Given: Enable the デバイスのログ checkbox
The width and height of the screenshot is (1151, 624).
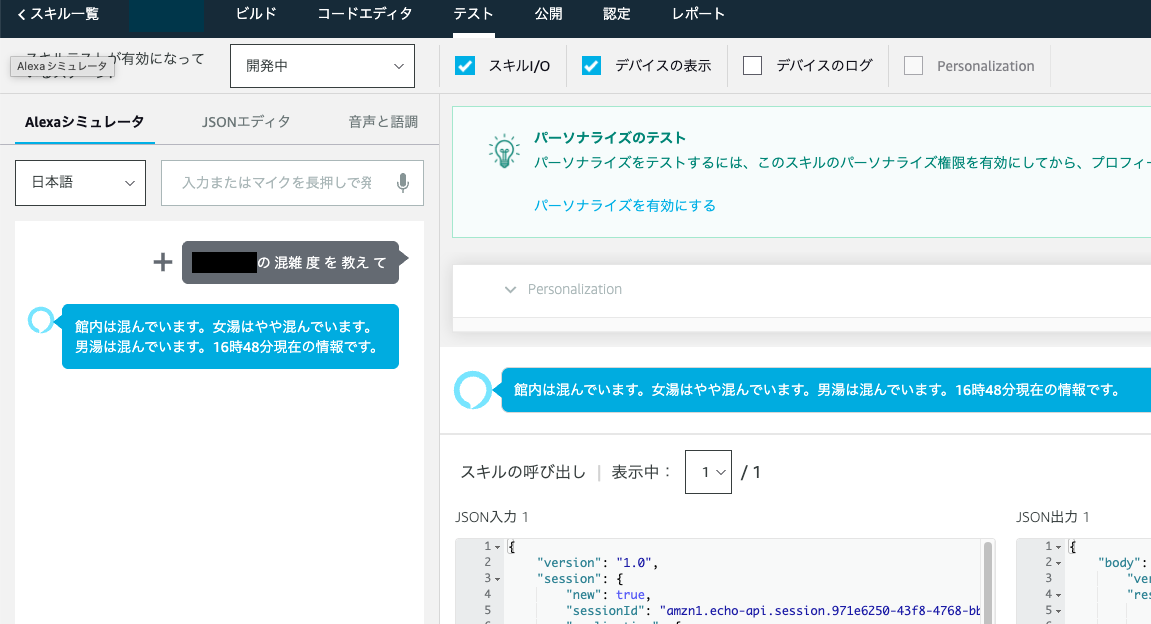Looking at the screenshot, I should 752,66.
